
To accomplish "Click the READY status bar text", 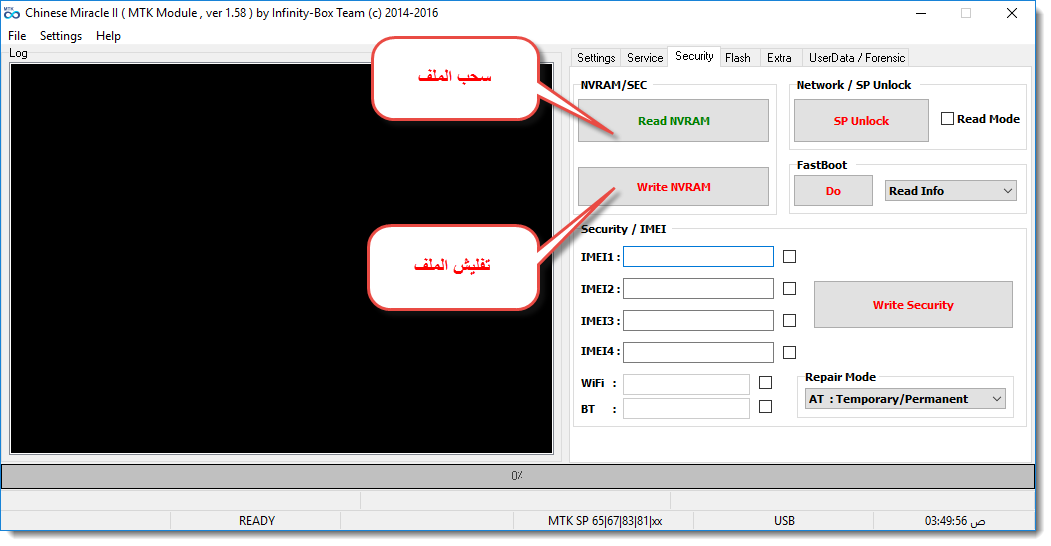I will pyautogui.click(x=257, y=521).
